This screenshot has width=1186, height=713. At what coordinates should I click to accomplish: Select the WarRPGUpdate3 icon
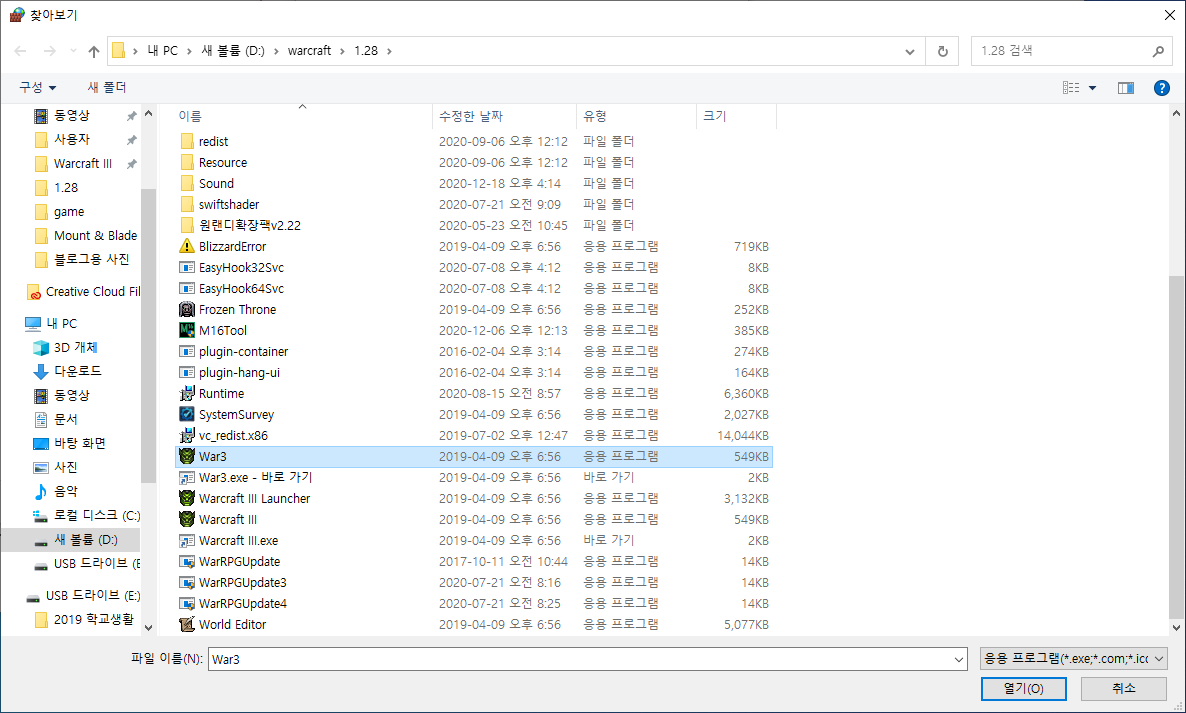tap(187, 582)
